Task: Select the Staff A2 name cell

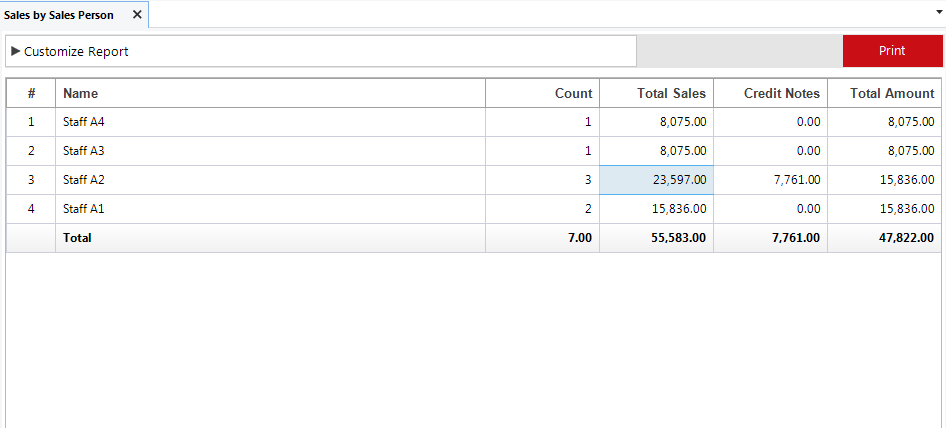Action: (270, 180)
